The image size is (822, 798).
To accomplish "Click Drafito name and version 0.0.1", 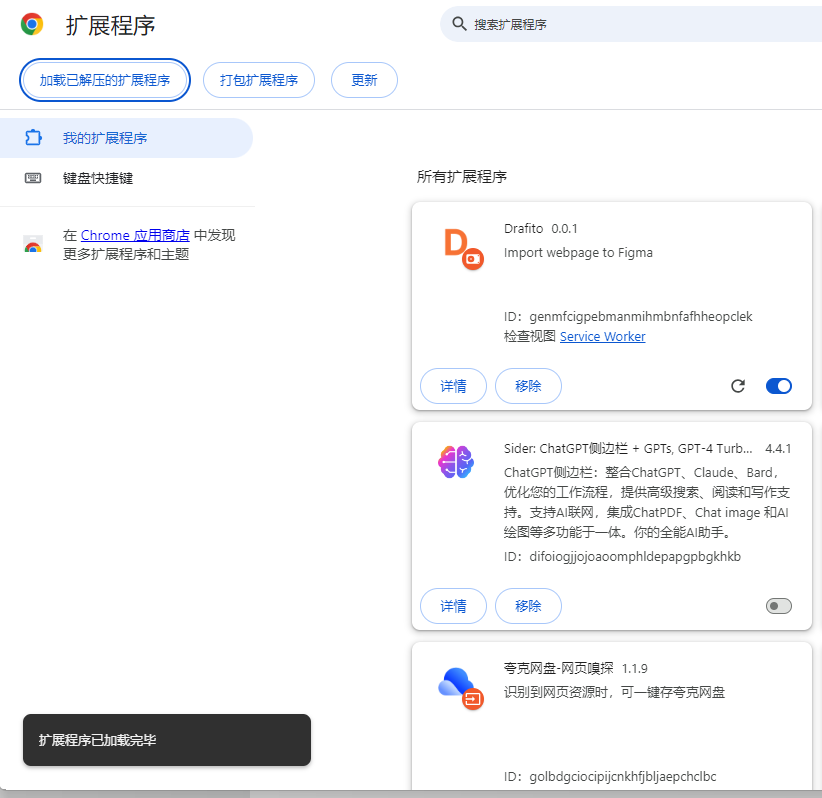I will (540, 229).
